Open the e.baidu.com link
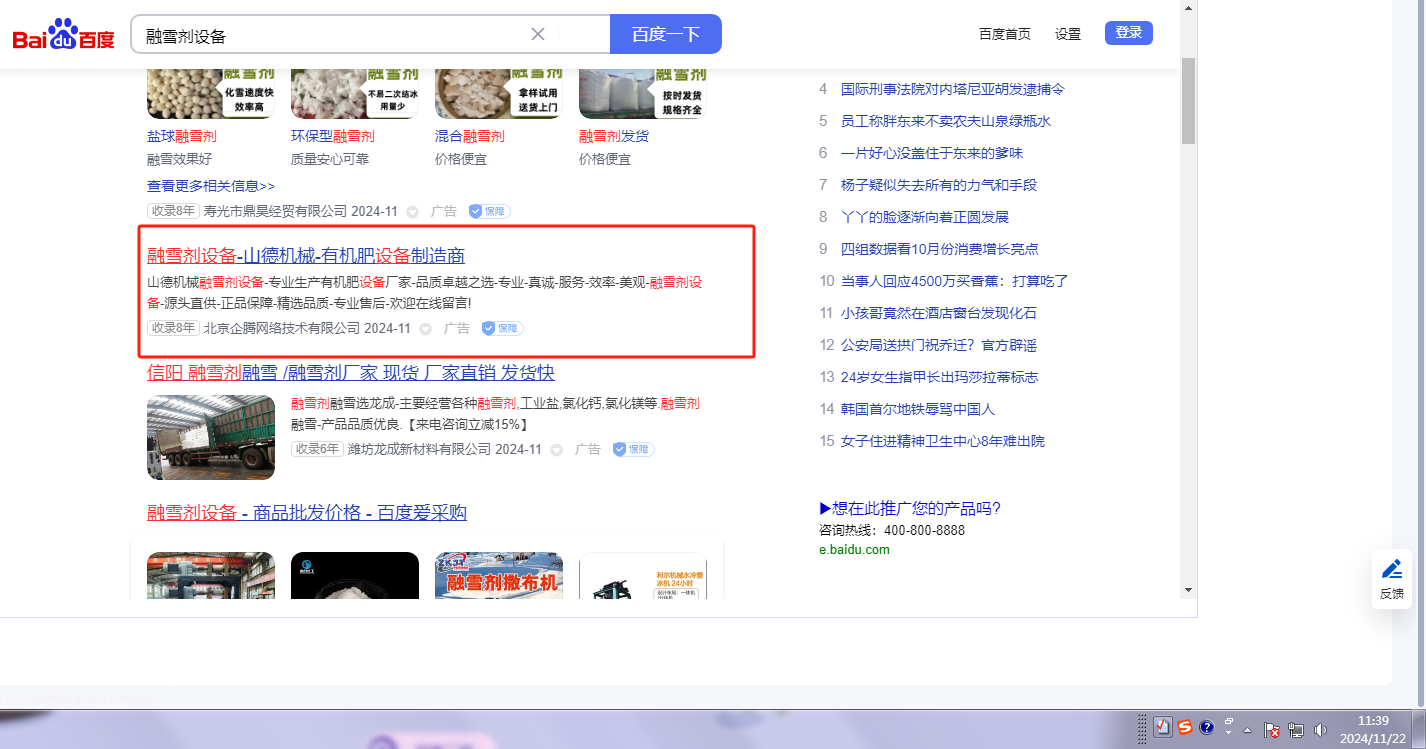1426x749 pixels. pyautogui.click(x=854, y=549)
